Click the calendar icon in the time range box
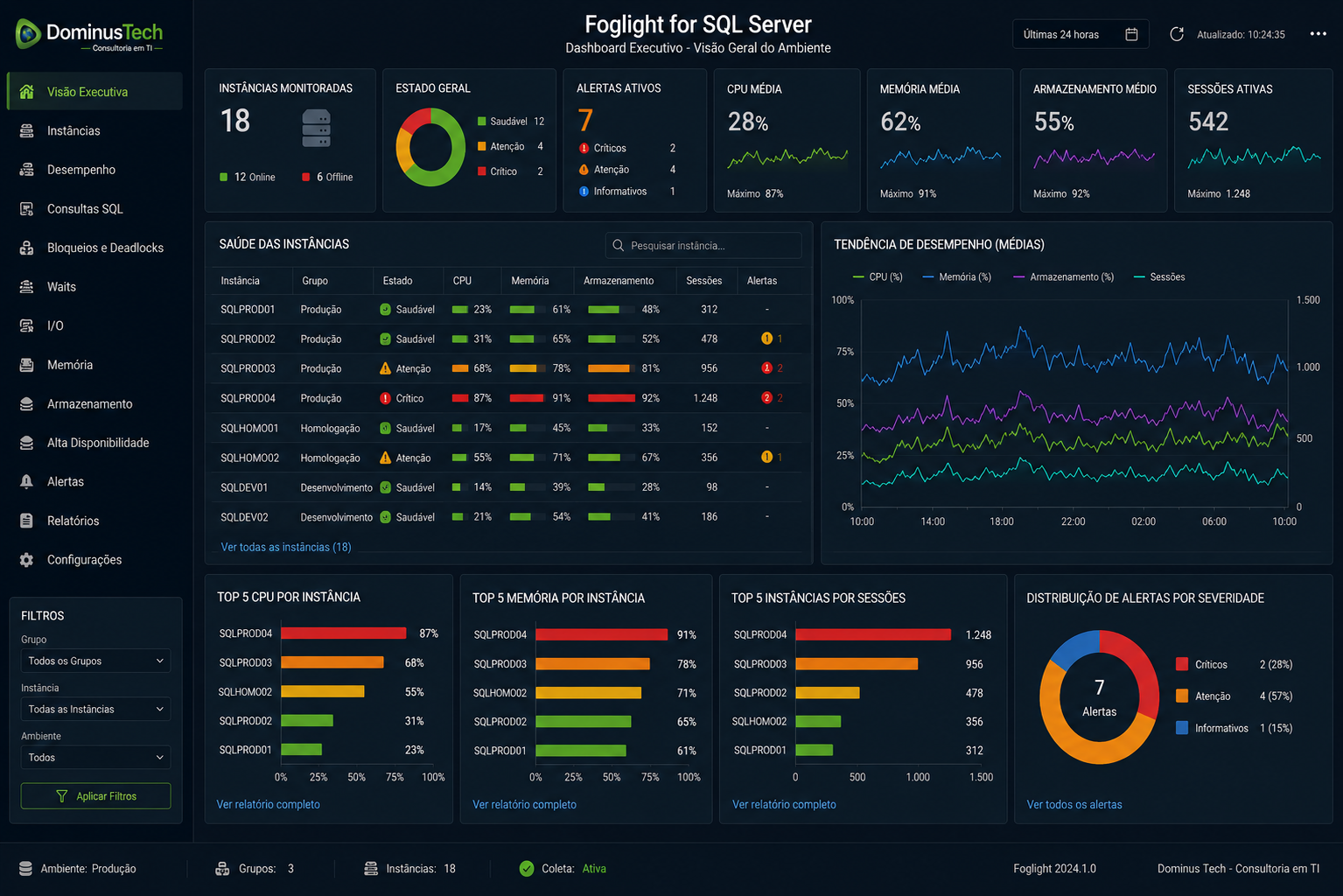The image size is (1343, 896). [x=1131, y=34]
